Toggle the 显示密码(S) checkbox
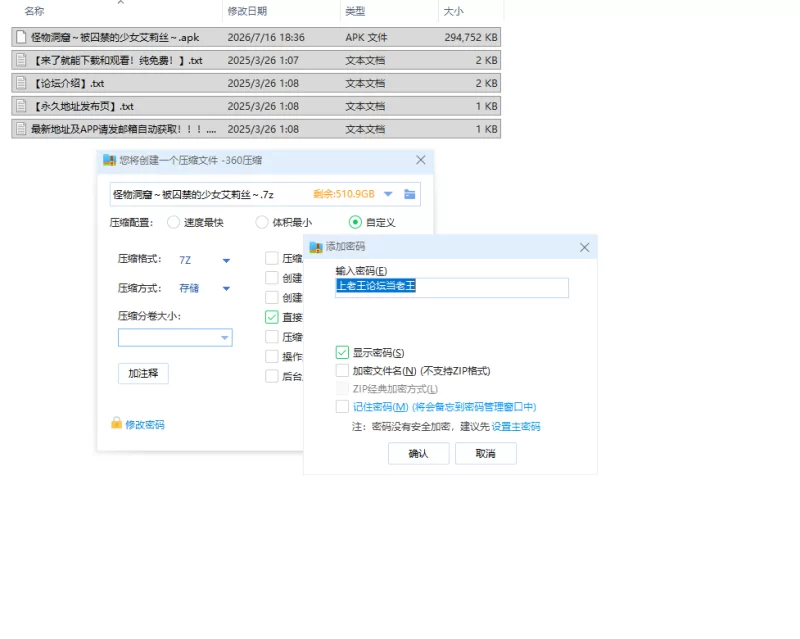This screenshot has height=639, width=800. [x=342, y=352]
